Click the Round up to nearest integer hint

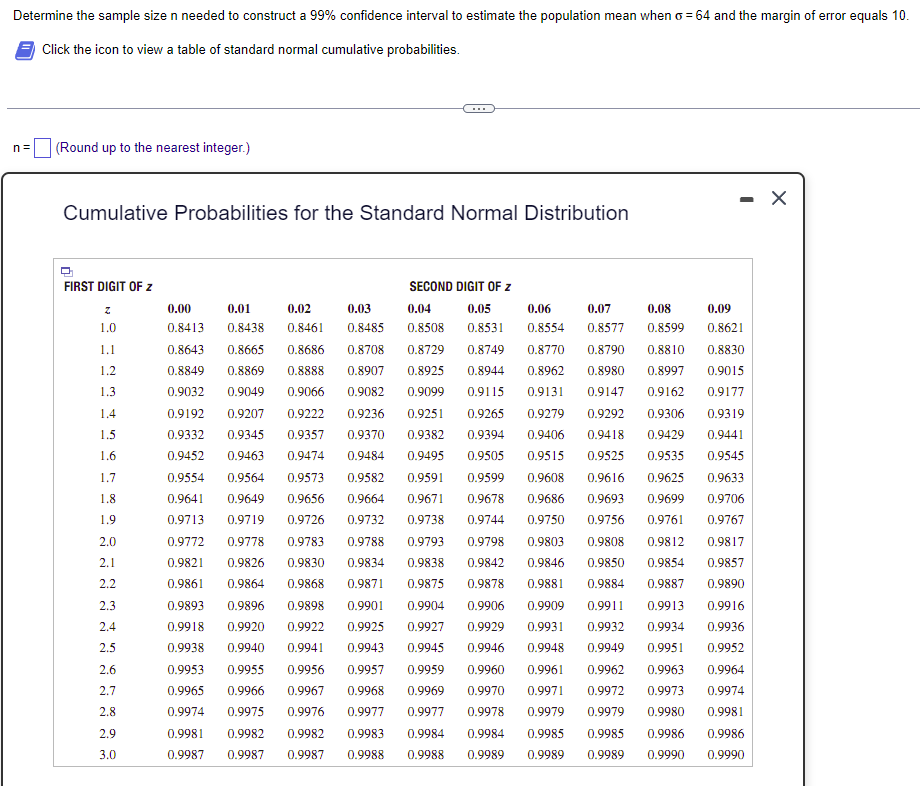(153, 148)
